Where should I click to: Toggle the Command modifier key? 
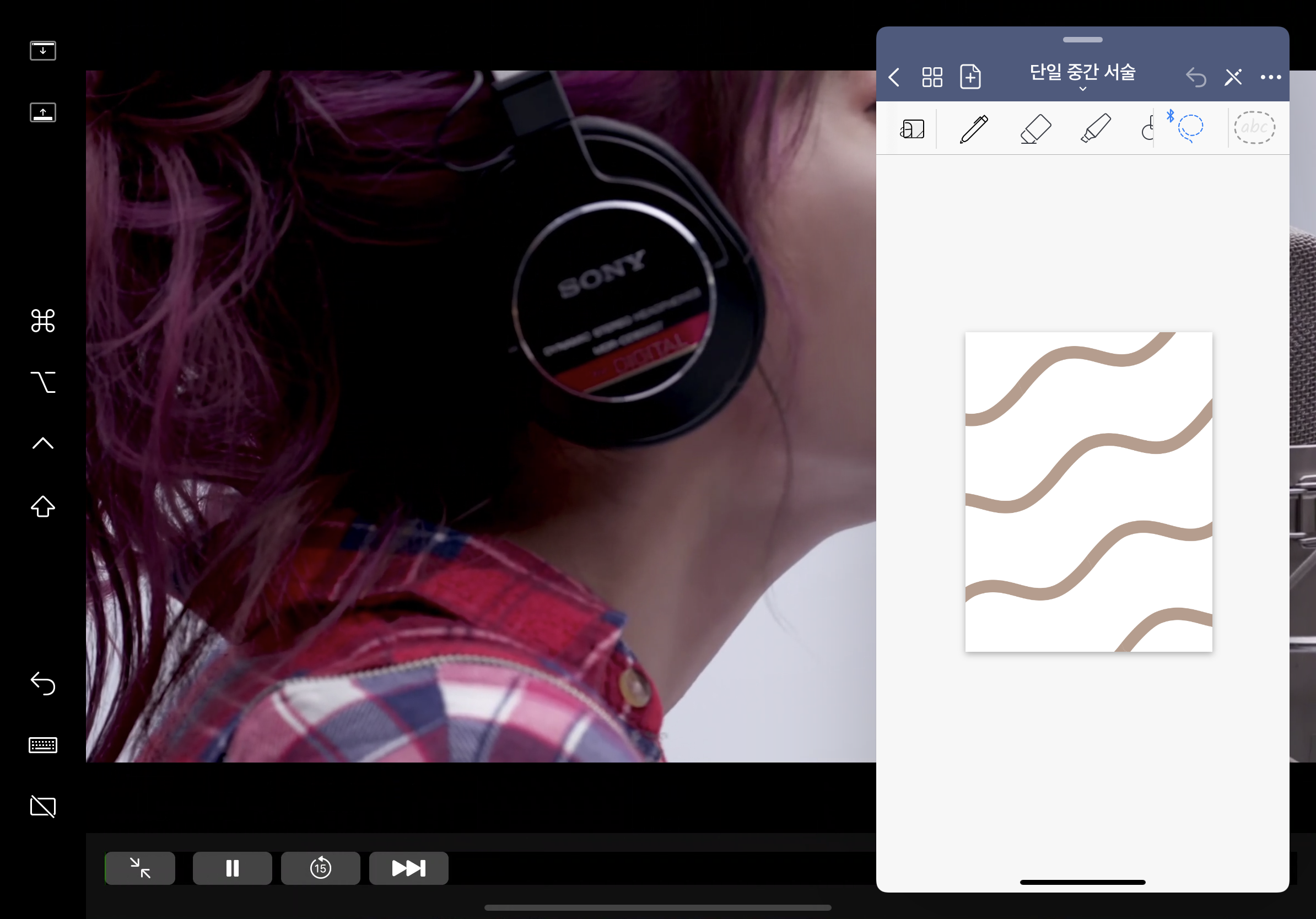(43, 321)
